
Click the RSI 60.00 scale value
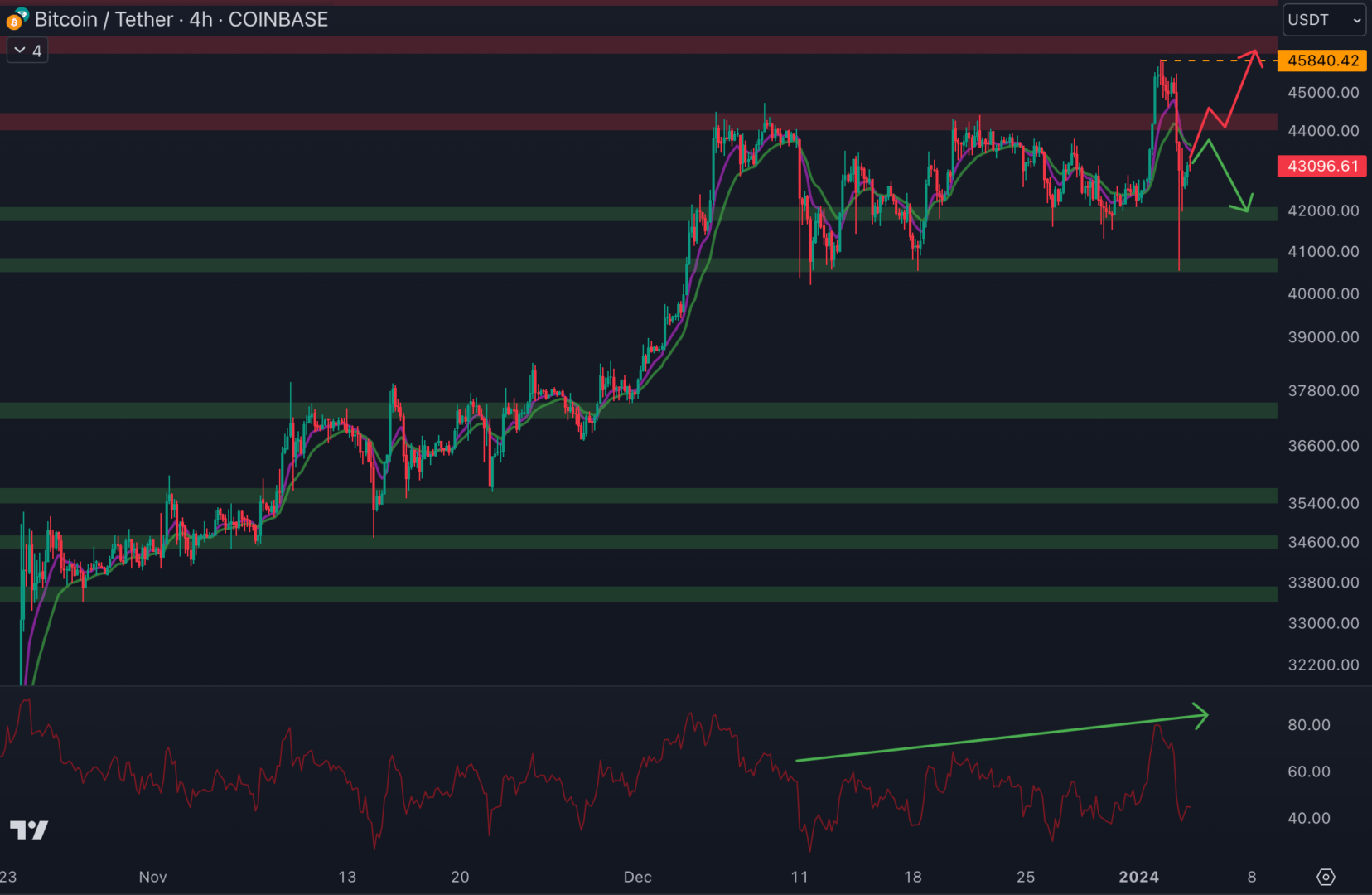coord(1309,772)
